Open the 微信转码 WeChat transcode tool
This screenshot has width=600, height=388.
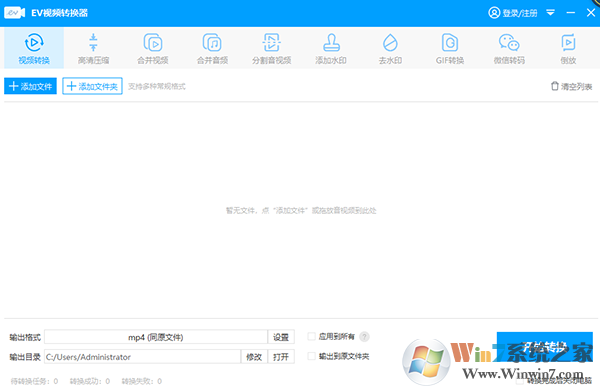coord(509,48)
